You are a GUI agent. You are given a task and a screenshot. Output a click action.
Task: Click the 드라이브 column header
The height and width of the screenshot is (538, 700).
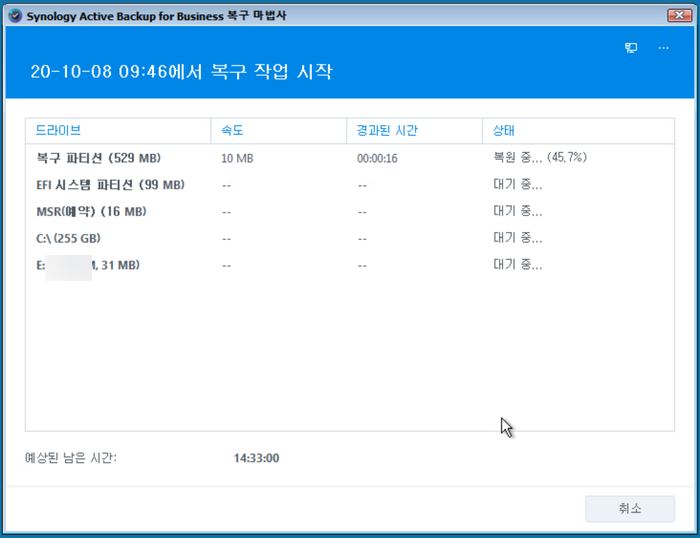tap(118, 131)
